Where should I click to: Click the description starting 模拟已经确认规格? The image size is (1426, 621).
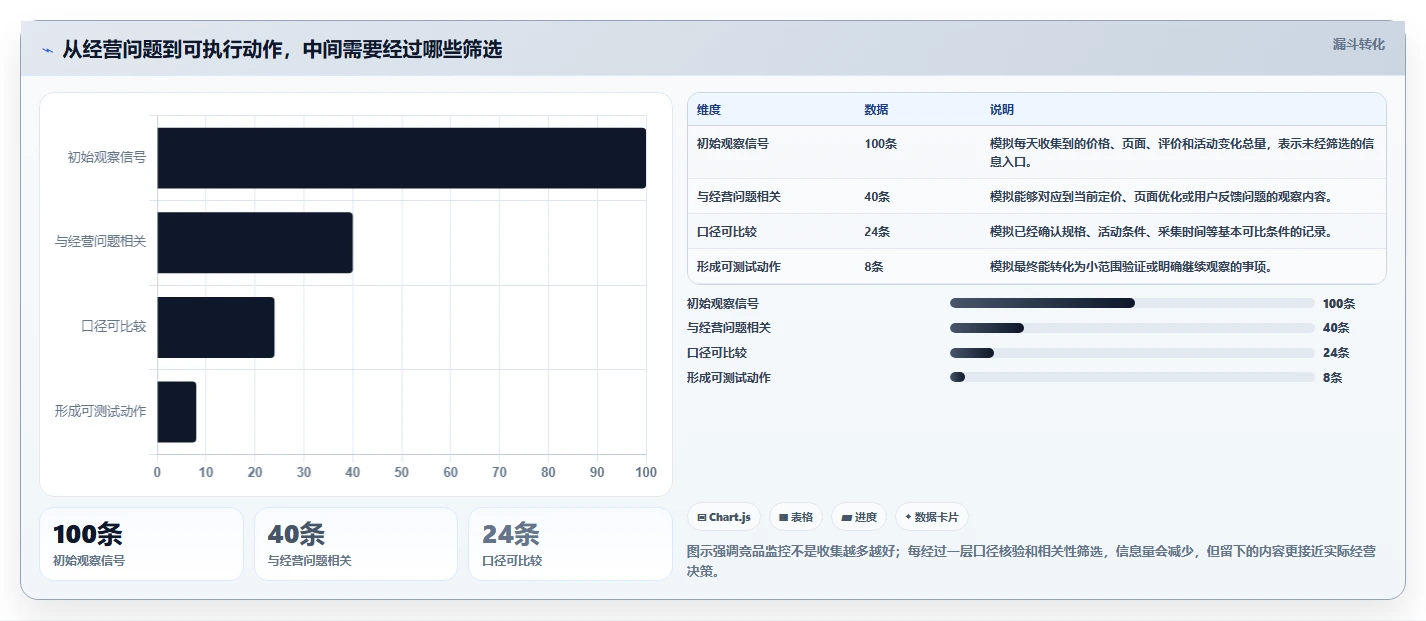coord(1161,232)
